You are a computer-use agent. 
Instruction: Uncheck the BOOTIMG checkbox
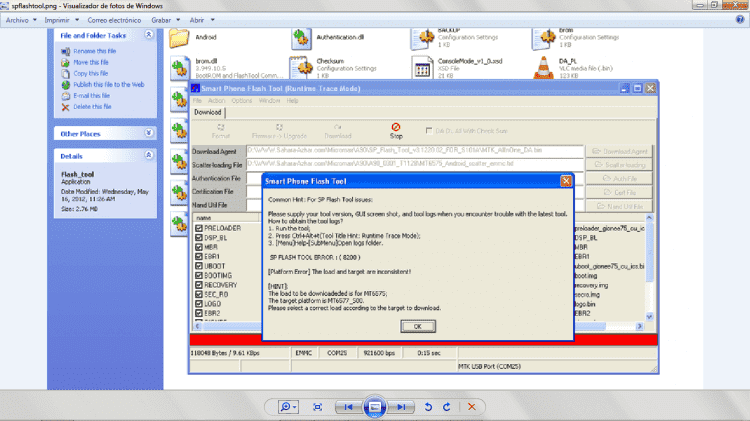pos(199,276)
